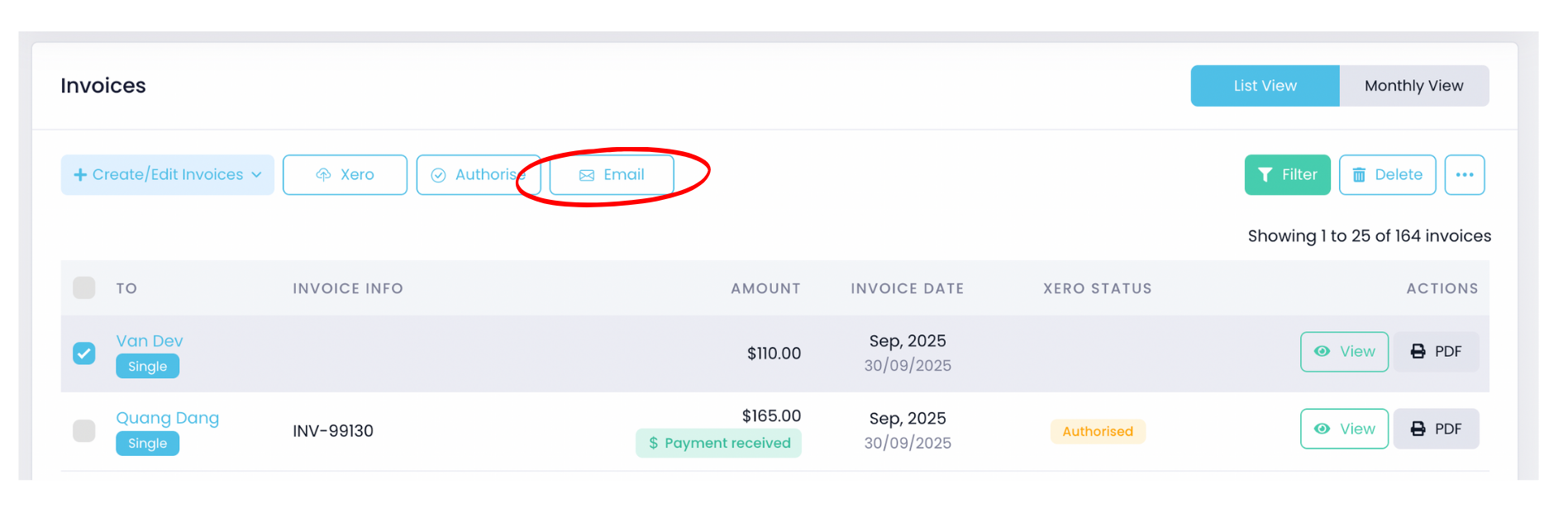The width and height of the screenshot is (1568, 508).
Task: Click the Delete trash button
Action: (x=1387, y=175)
